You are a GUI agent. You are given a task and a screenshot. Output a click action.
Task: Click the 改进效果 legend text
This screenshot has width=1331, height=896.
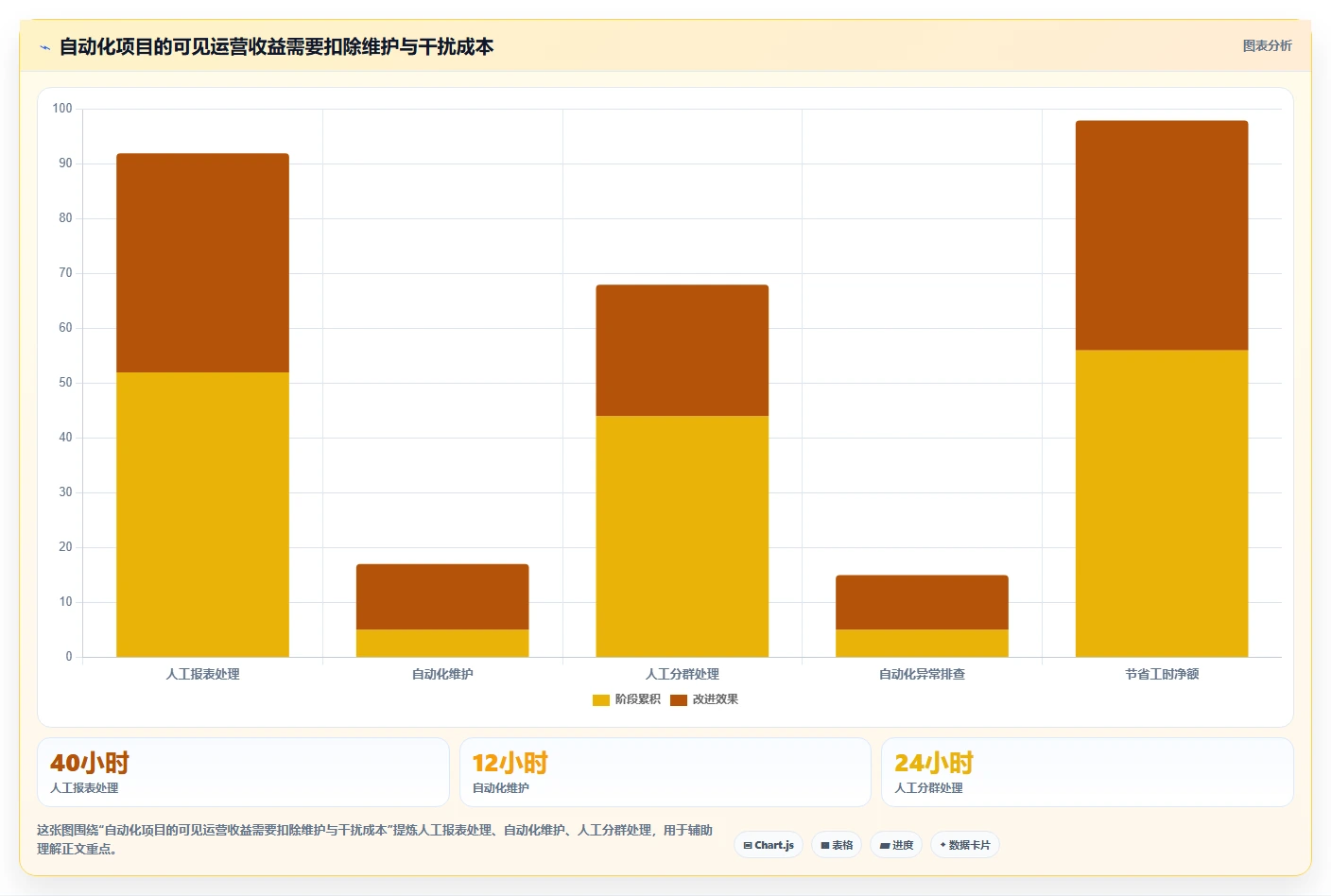point(716,699)
